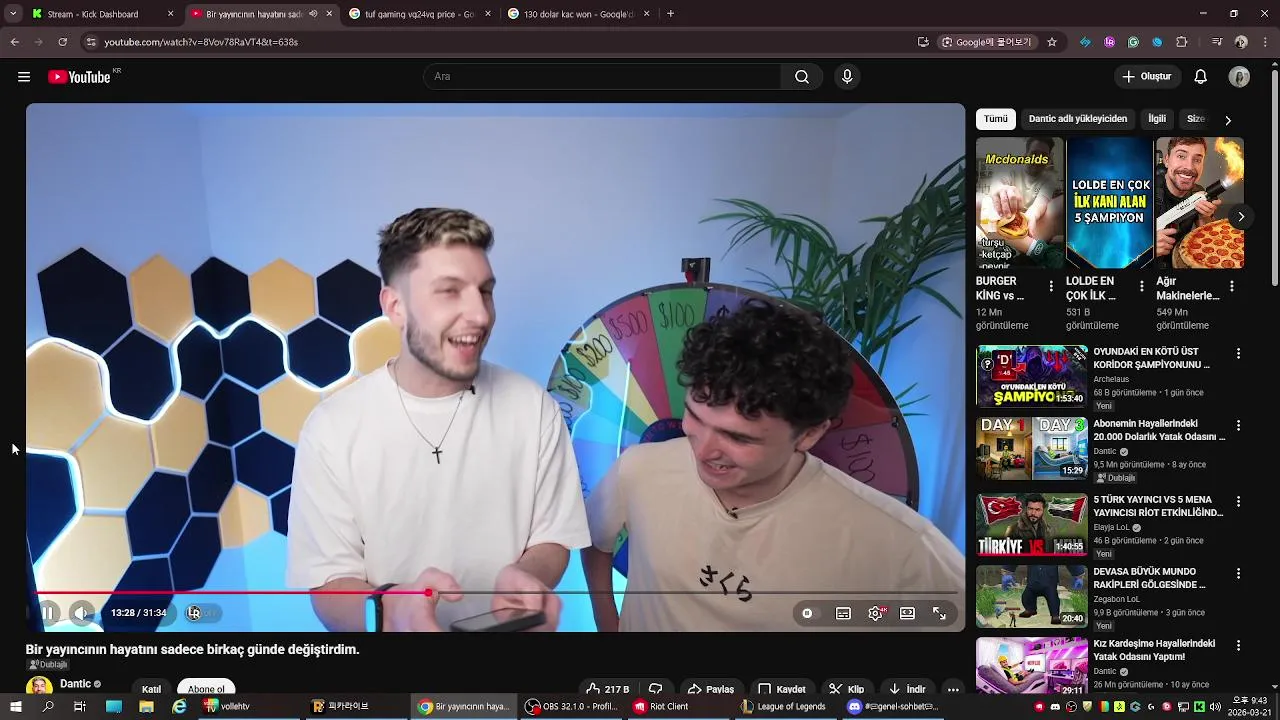Open the Chrome three-dot menu

click(1265, 42)
